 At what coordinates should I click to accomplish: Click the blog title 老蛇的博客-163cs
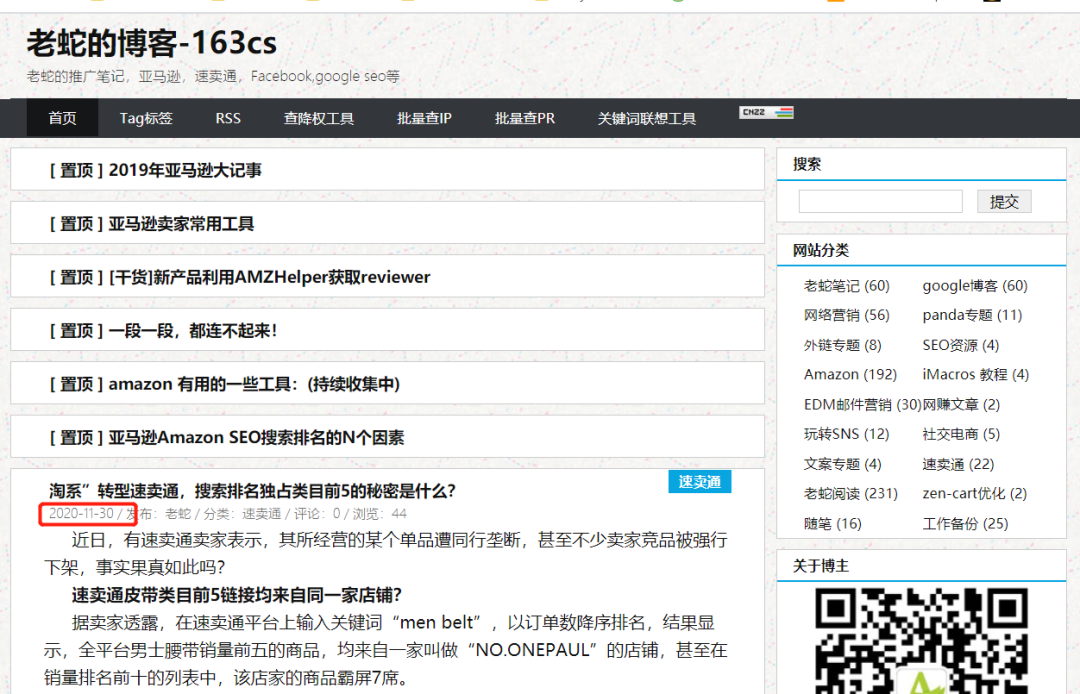152,43
